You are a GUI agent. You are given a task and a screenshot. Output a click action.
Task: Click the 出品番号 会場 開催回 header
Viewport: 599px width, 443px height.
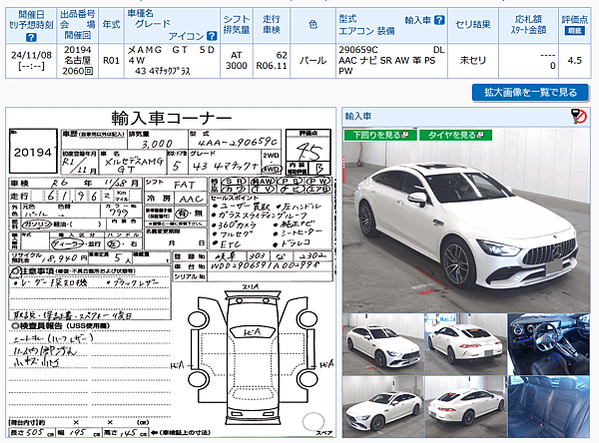coord(78,25)
